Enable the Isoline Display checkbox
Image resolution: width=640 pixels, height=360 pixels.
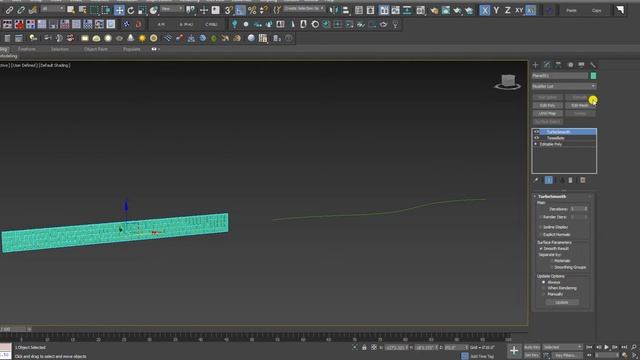click(540, 227)
